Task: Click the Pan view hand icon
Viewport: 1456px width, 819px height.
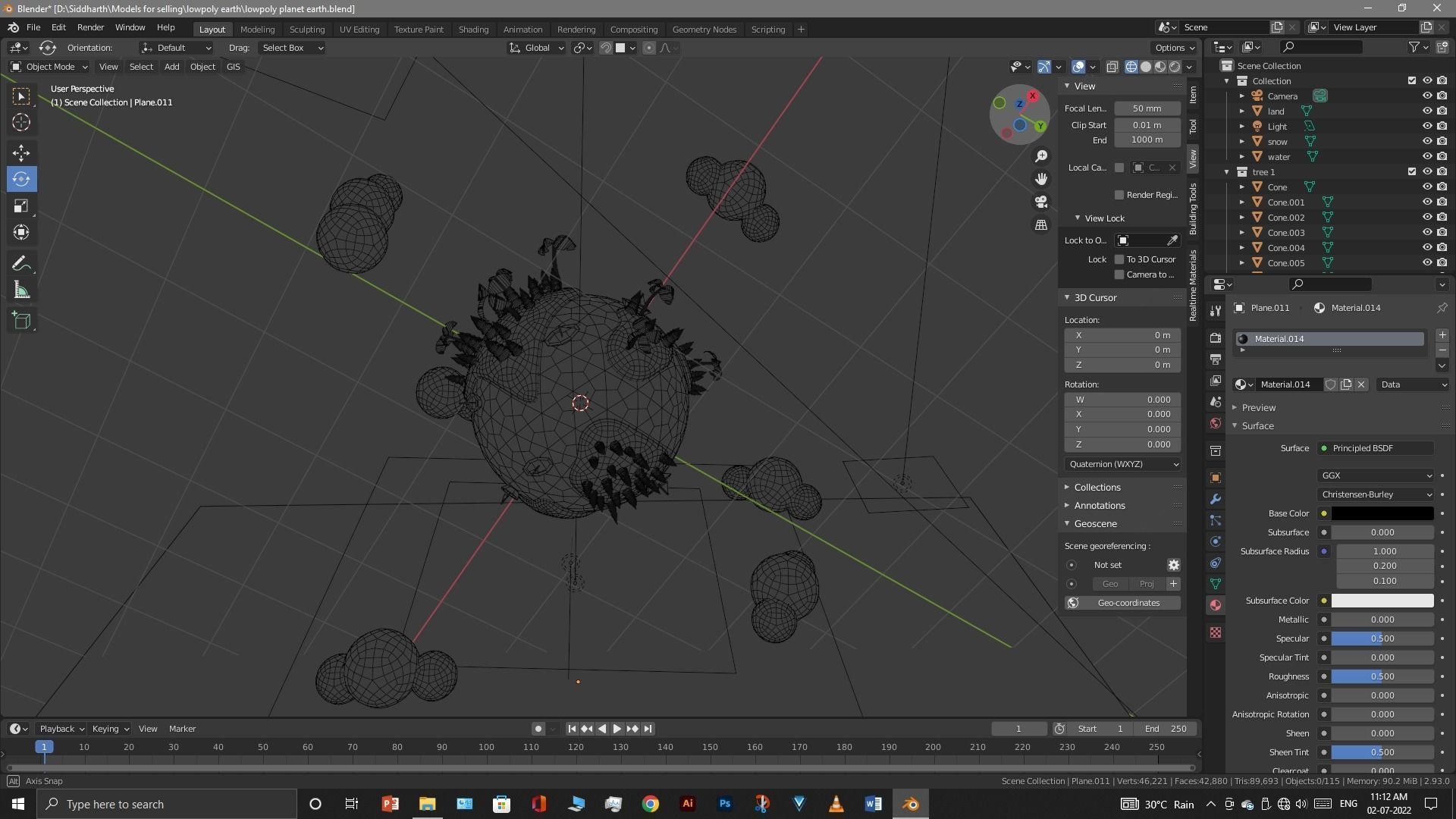Action: pos(1041,179)
